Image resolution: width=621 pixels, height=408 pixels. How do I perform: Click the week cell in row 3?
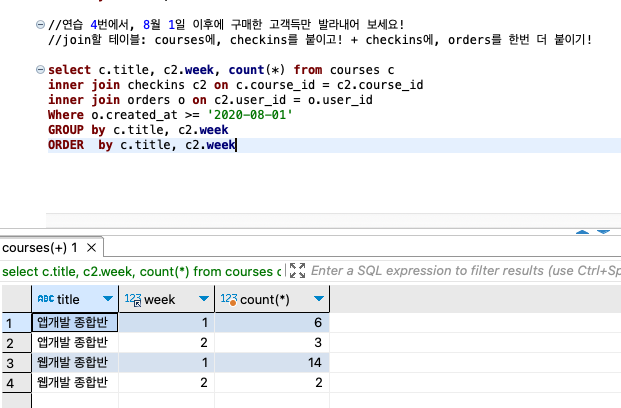point(167,362)
